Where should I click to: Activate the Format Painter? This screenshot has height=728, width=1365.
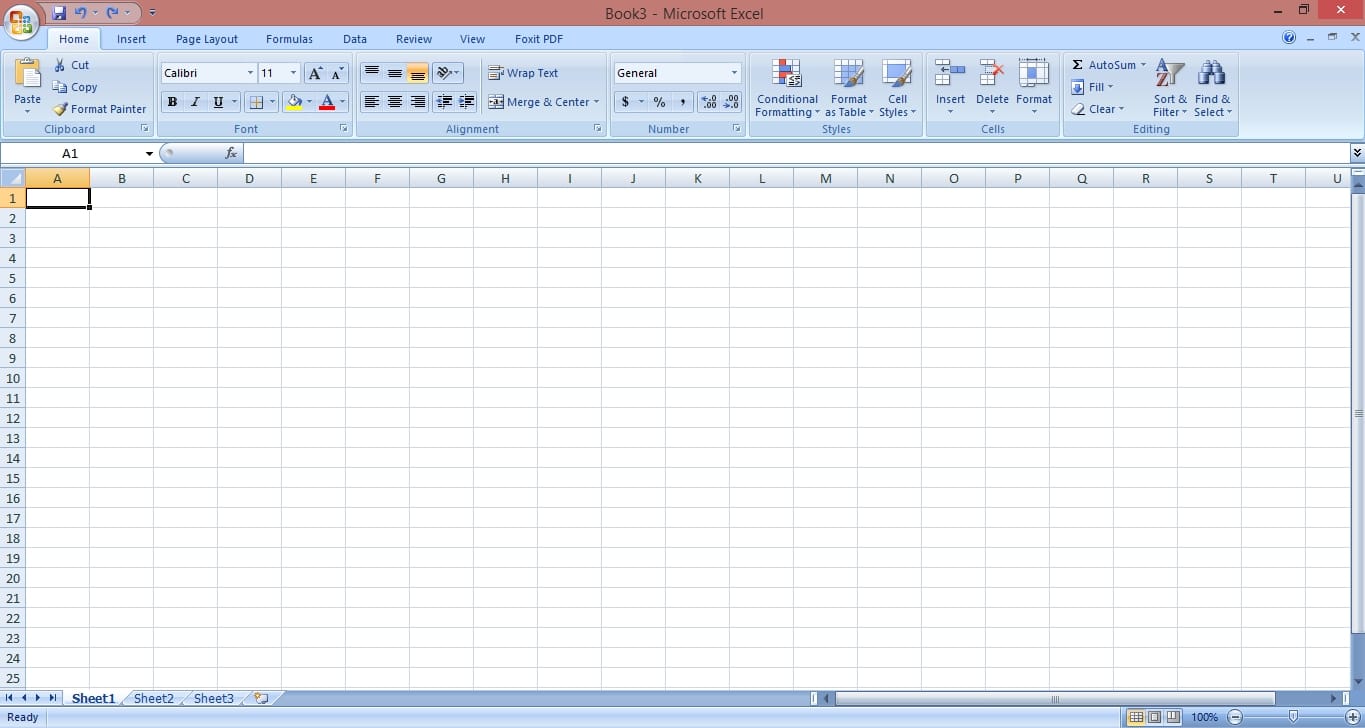[99, 109]
